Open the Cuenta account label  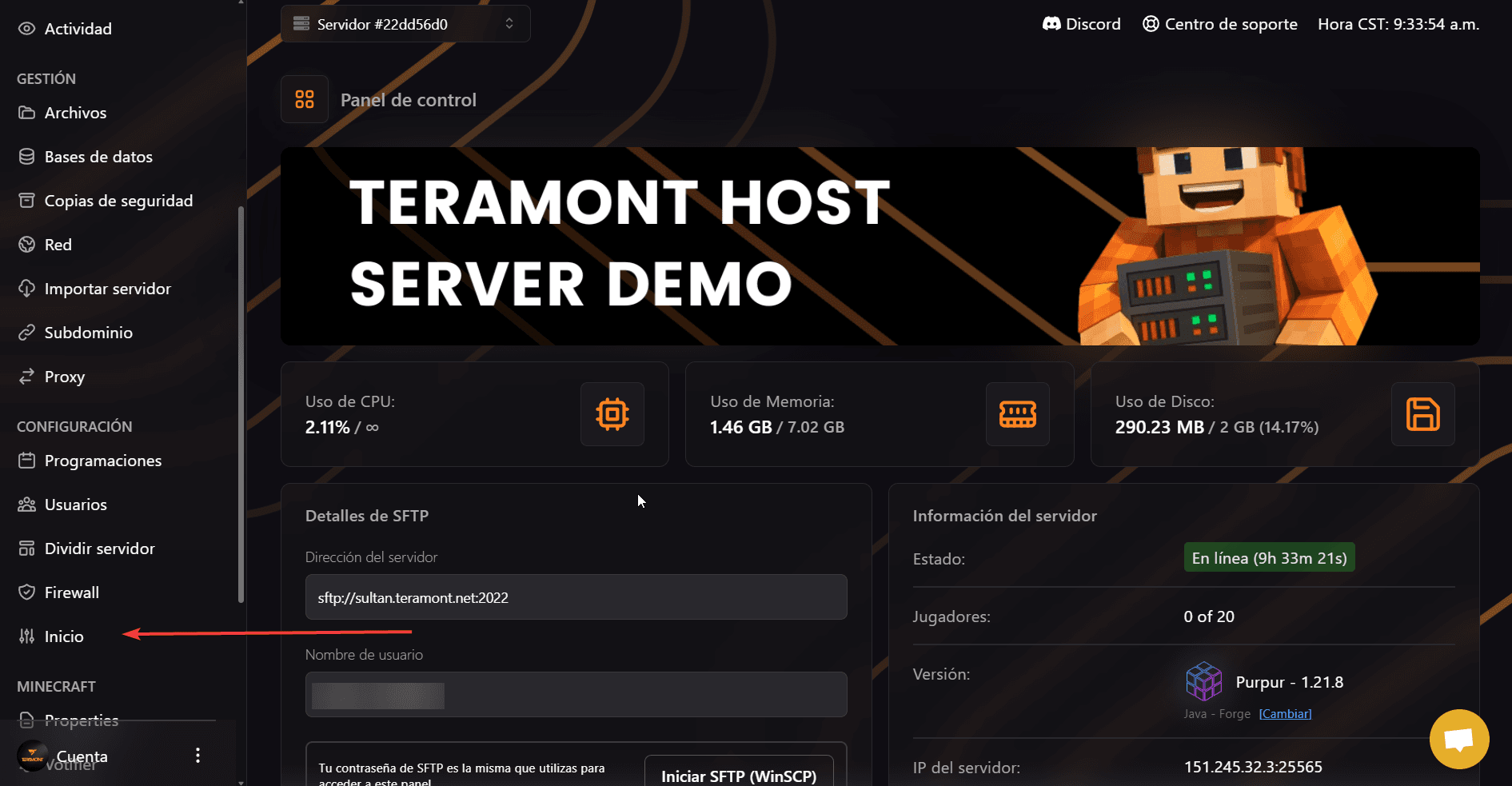82,756
